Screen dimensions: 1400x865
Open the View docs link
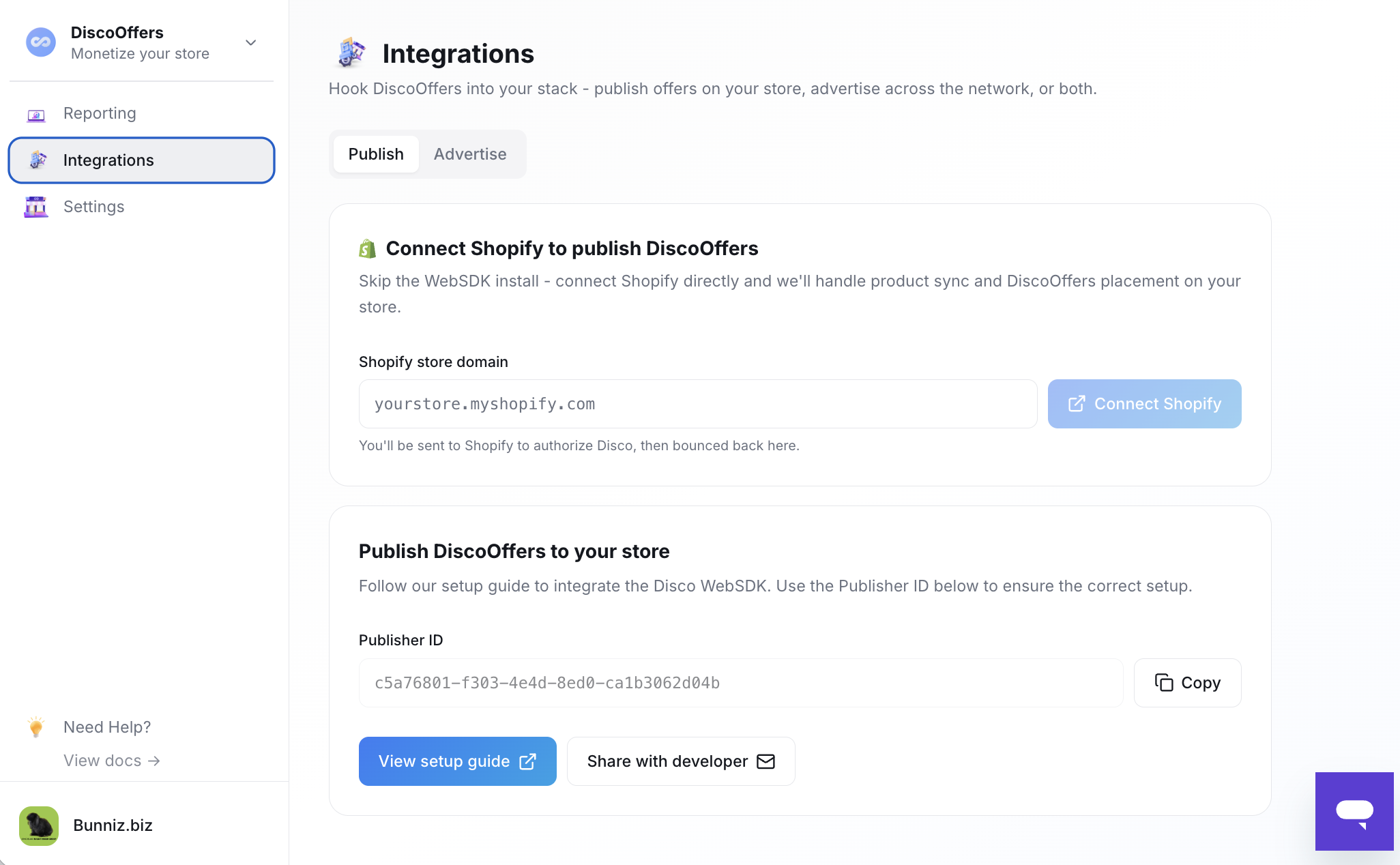pos(112,761)
